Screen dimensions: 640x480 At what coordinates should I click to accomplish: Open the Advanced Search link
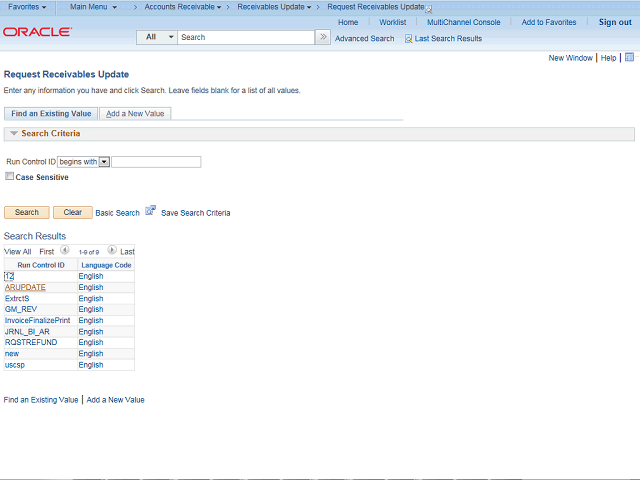(364, 39)
